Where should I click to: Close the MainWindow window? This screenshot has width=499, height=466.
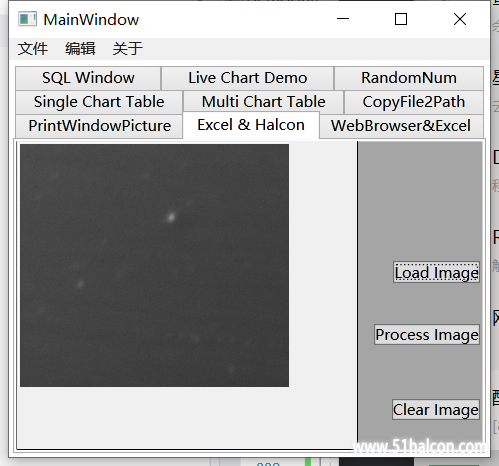[460, 19]
